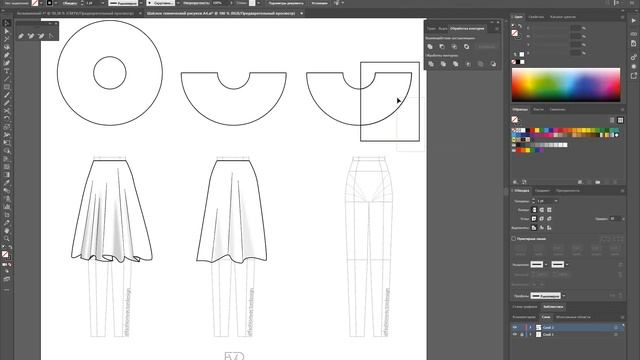
Task: Click the Expand button in Pathfinder panel
Action: pos(486,47)
